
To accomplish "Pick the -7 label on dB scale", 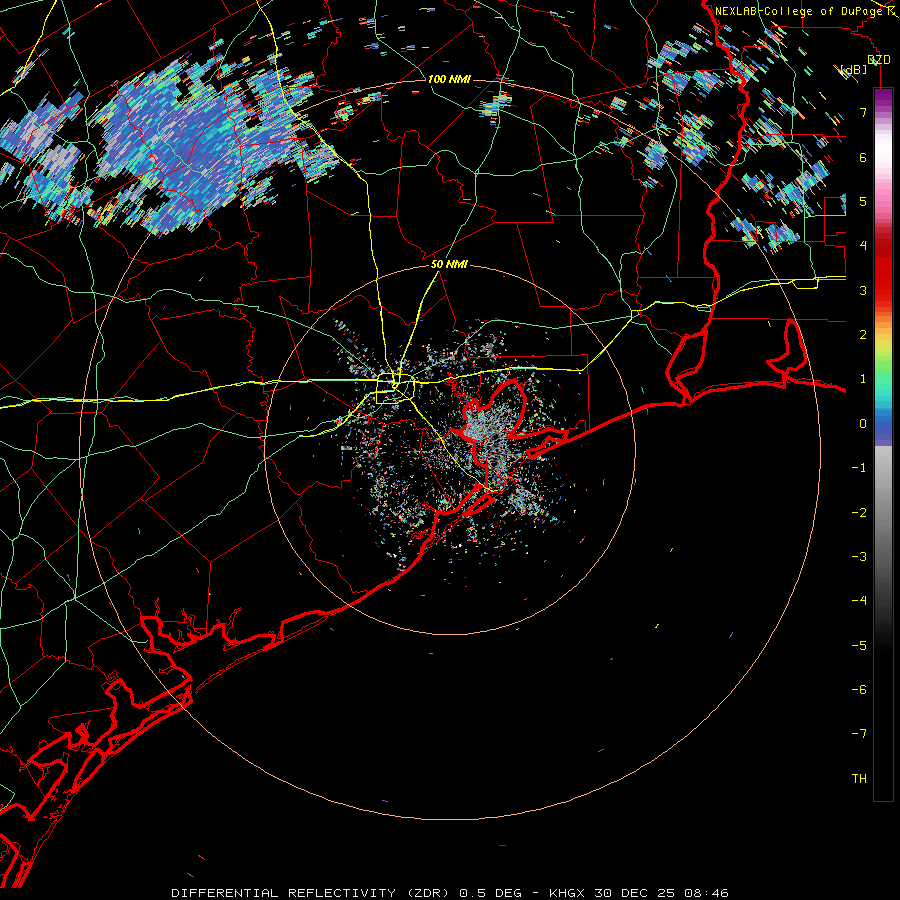I will coord(859,734).
